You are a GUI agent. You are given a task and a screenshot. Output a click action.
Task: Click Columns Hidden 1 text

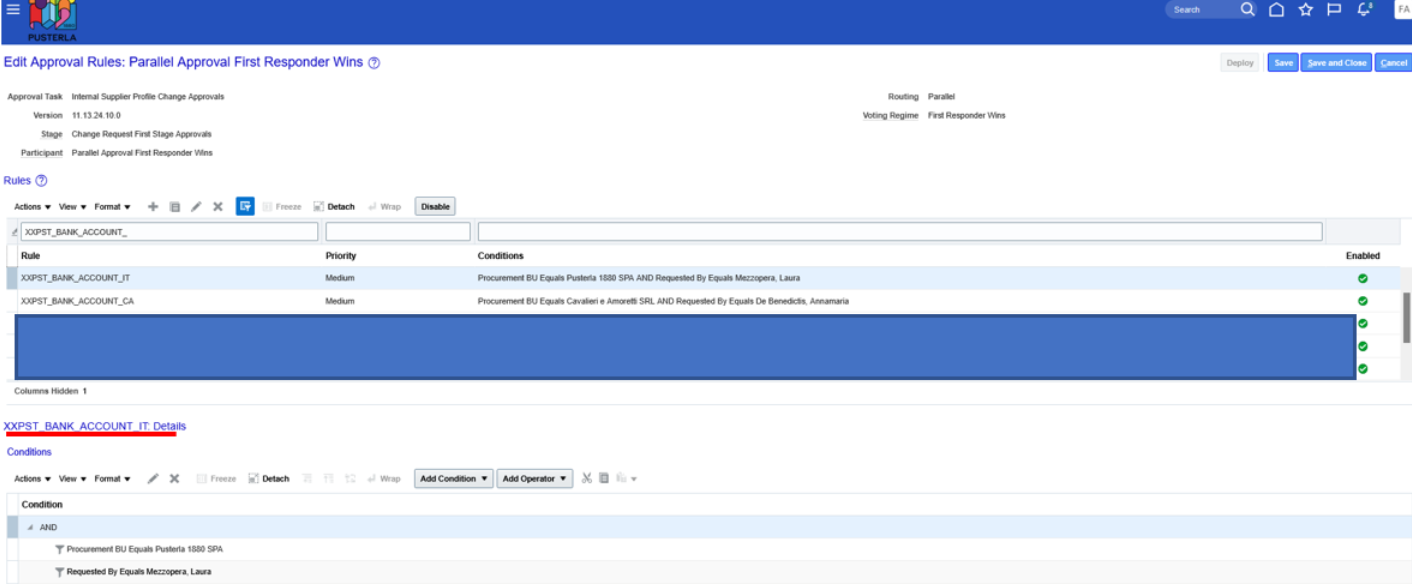point(50,391)
